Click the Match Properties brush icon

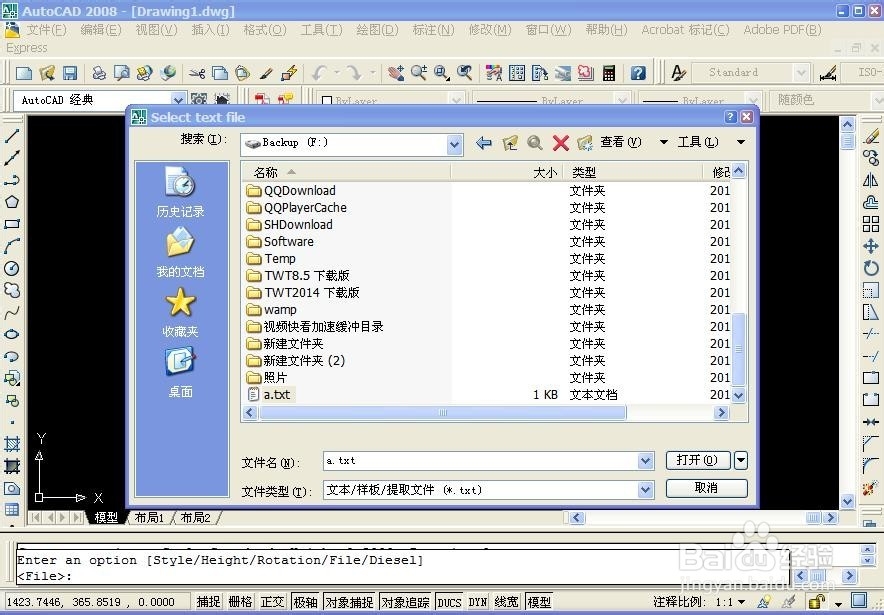(266, 73)
